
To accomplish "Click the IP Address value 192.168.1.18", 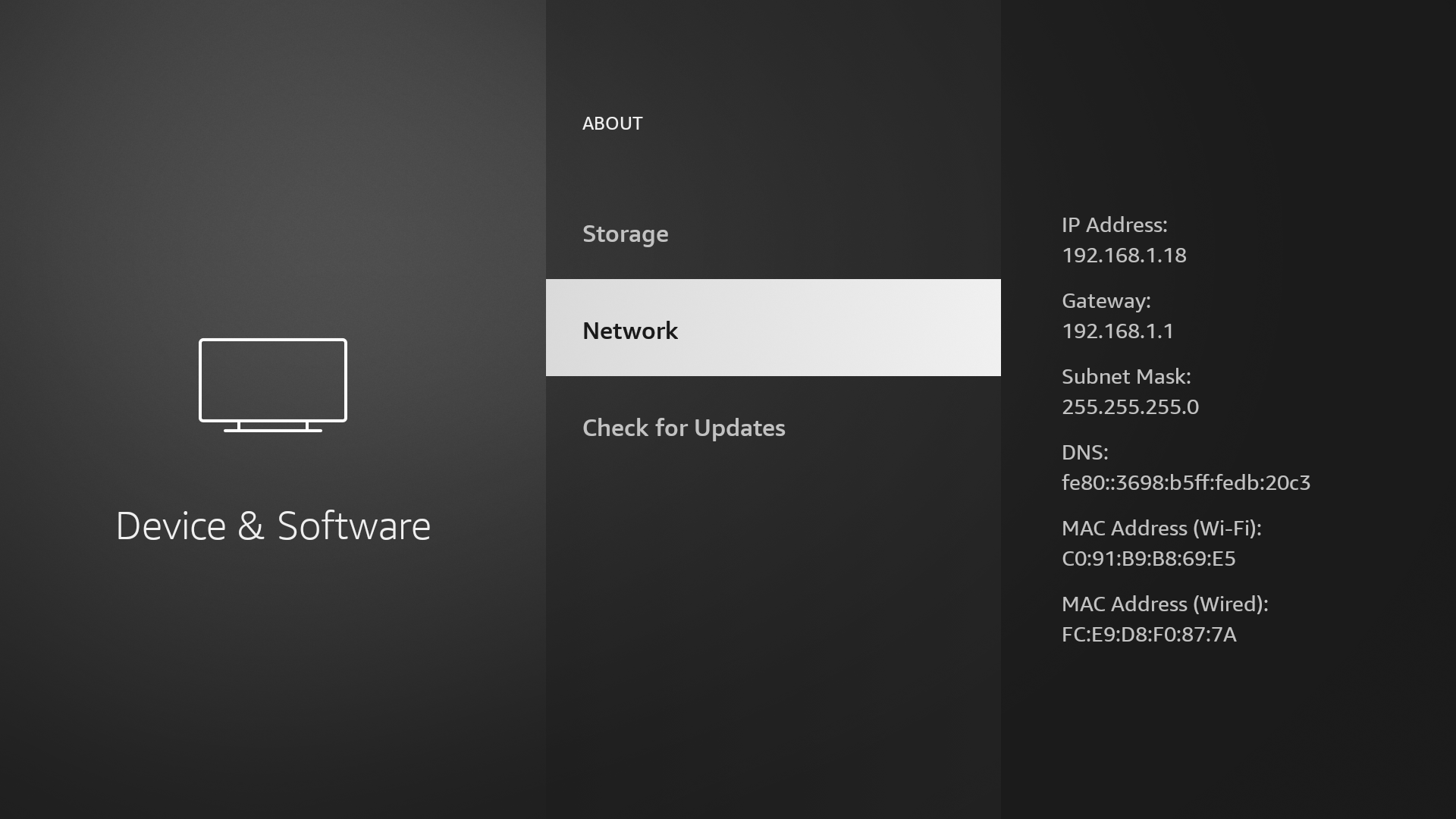I will point(1124,255).
